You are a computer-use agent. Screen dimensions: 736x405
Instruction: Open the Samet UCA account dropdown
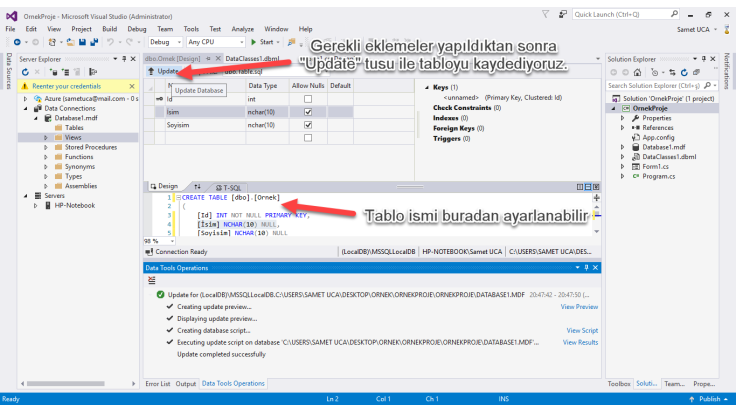697,30
